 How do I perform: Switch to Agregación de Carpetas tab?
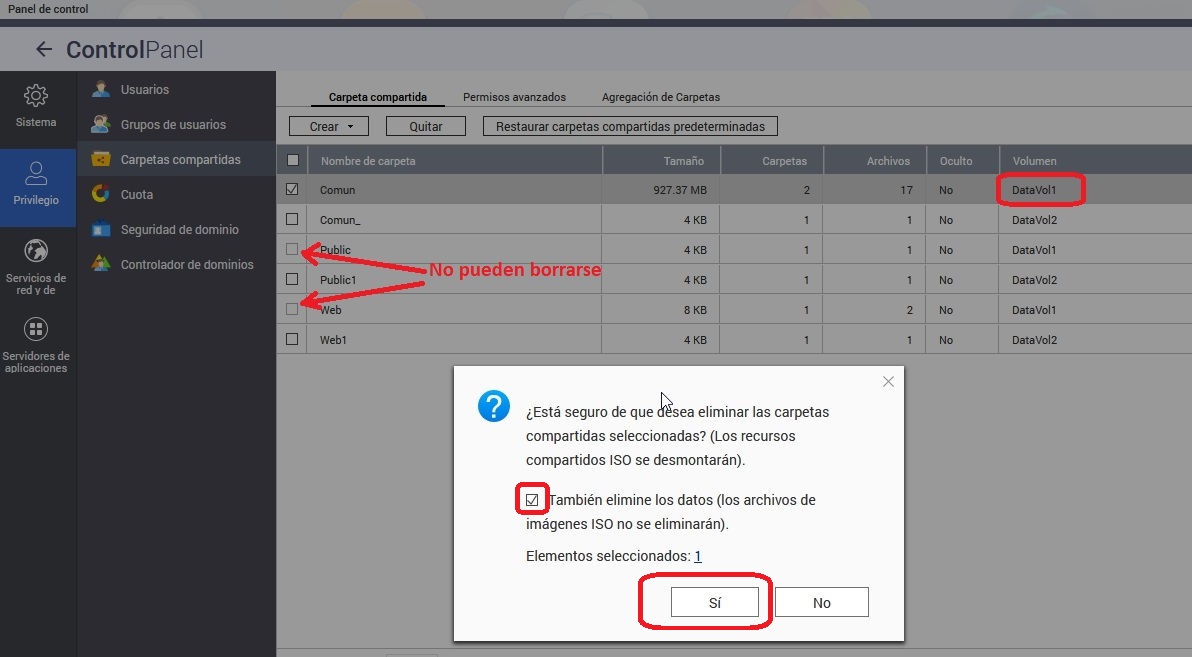coord(660,97)
